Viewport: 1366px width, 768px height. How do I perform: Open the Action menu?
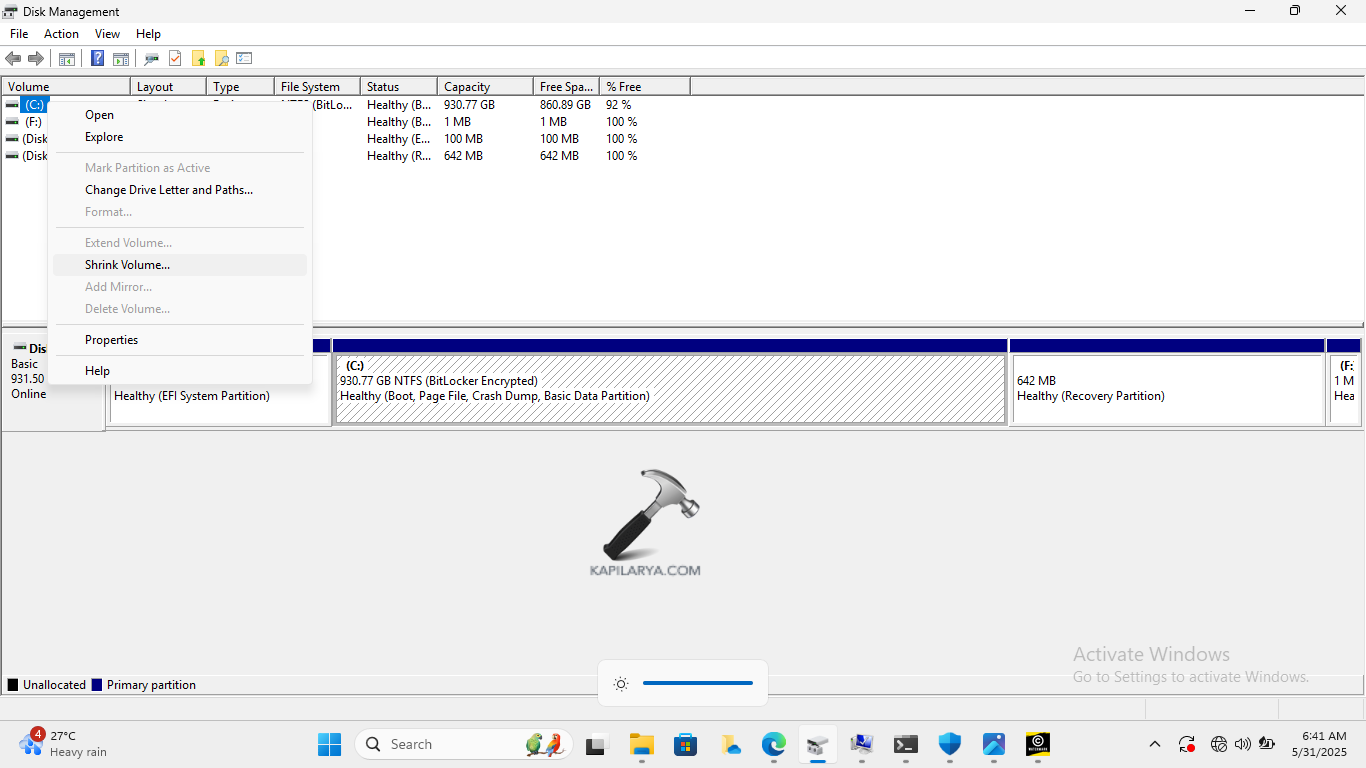[x=61, y=33]
